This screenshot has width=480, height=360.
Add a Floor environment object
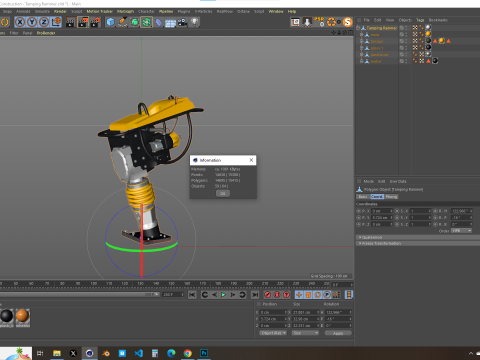click(170, 23)
